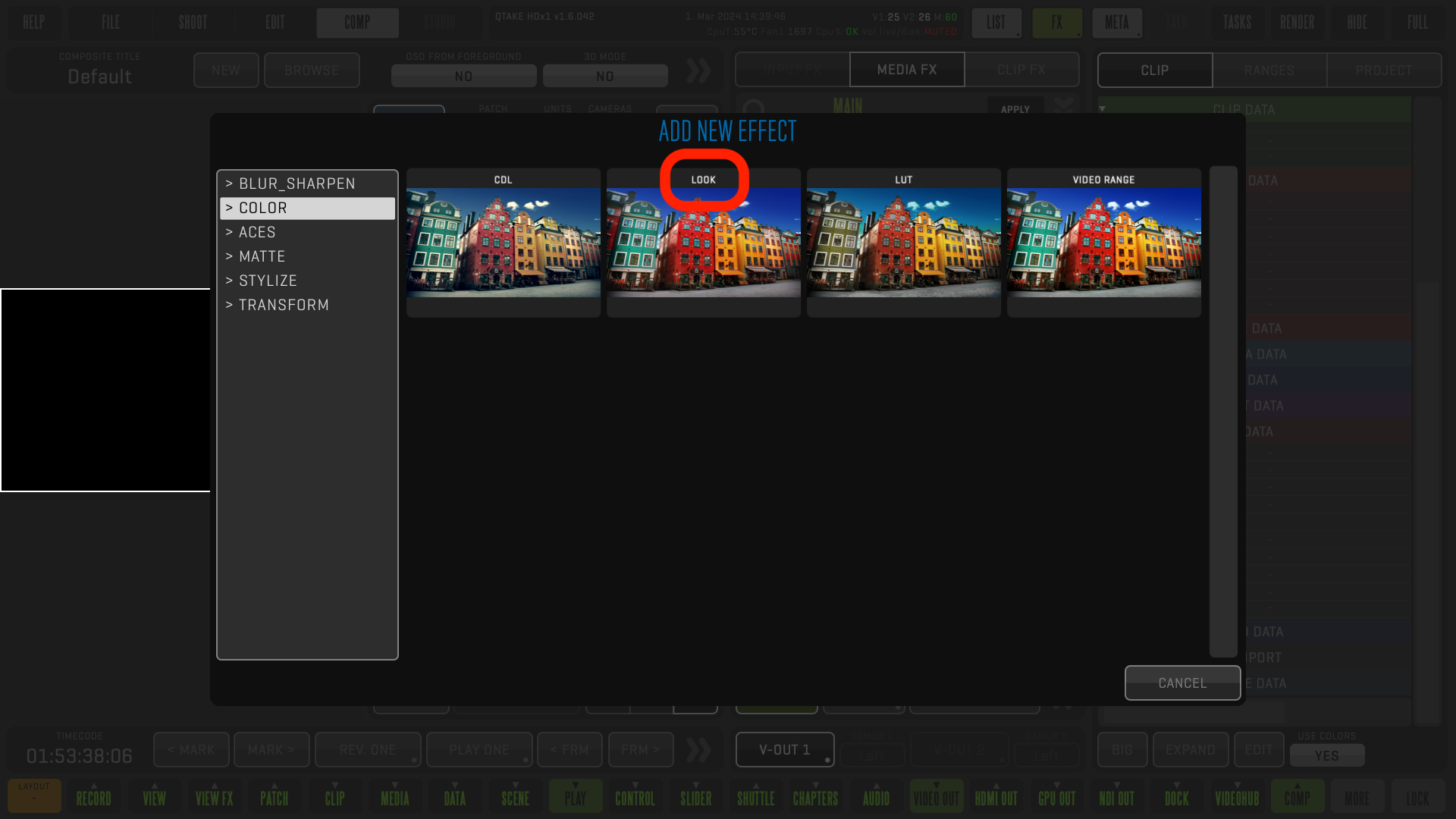1456x819 pixels.
Task: Select the CLIP button
Action: (x=1155, y=70)
